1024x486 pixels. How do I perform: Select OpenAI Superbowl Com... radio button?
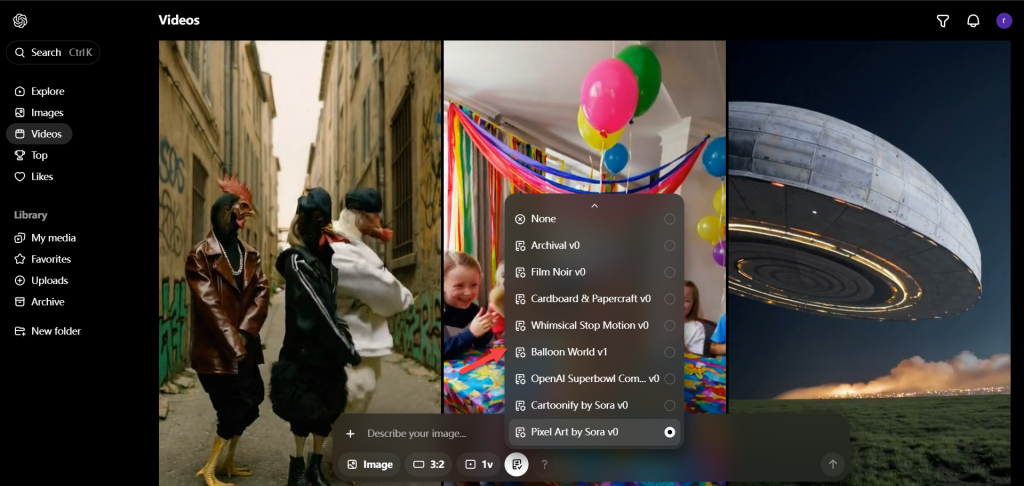[x=669, y=379]
